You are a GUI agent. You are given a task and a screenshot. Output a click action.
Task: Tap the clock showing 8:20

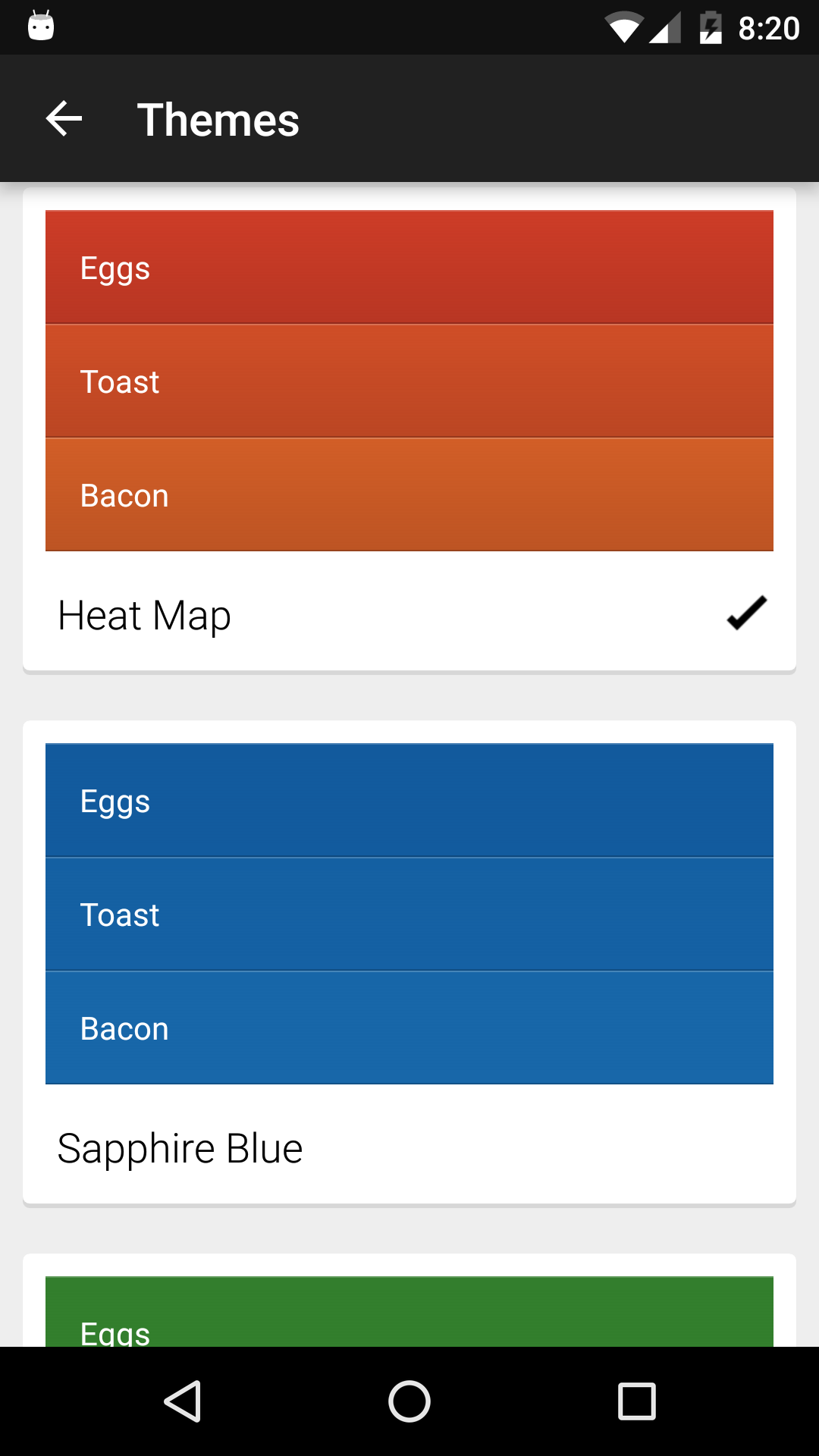pyautogui.click(x=768, y=29)
